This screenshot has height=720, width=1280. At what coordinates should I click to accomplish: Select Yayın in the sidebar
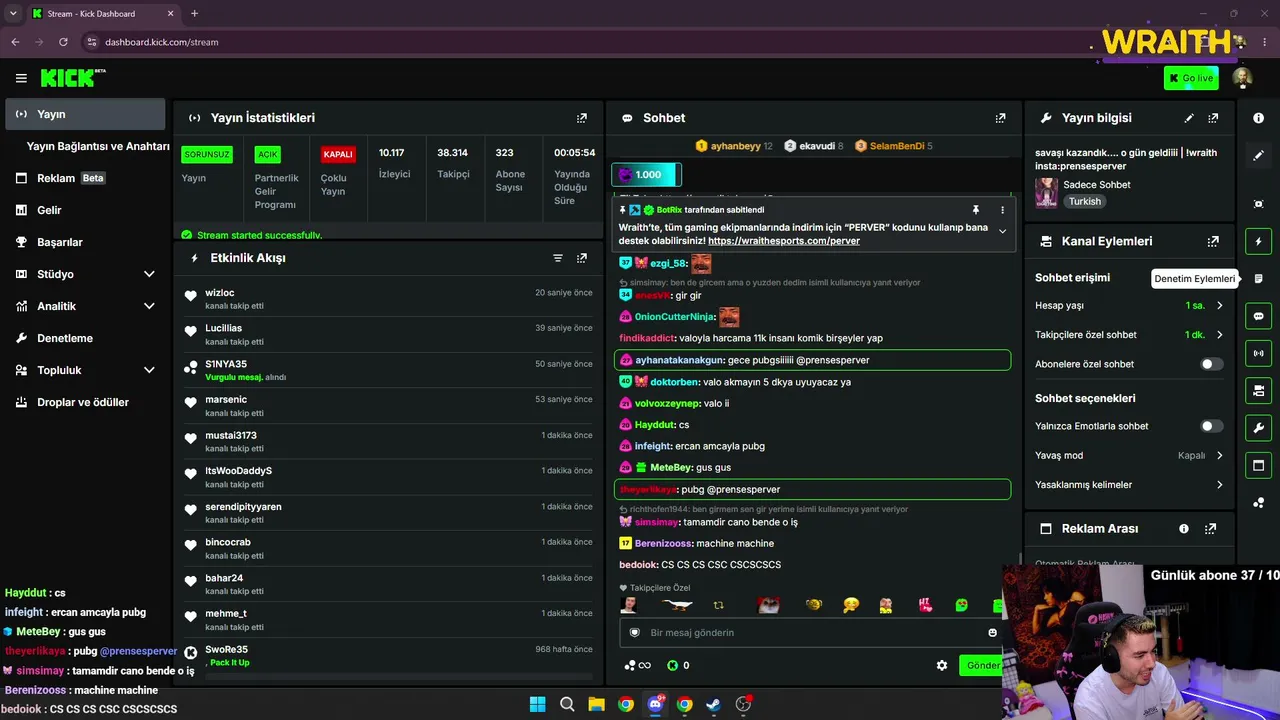click(x=85, y=114)
